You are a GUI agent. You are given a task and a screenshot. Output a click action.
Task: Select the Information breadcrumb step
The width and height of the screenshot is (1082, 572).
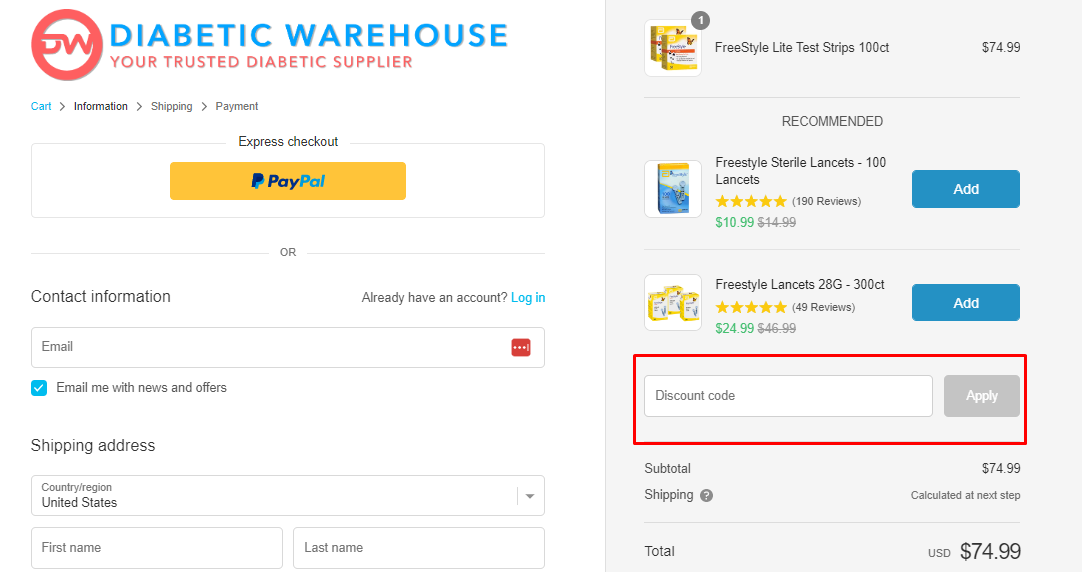101,106
